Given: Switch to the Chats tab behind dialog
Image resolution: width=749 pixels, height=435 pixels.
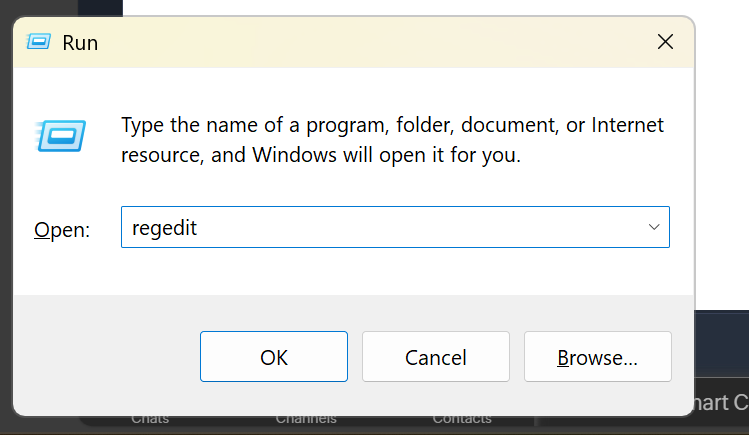Looking at the screenshot, I should click(x=149, y=420).
